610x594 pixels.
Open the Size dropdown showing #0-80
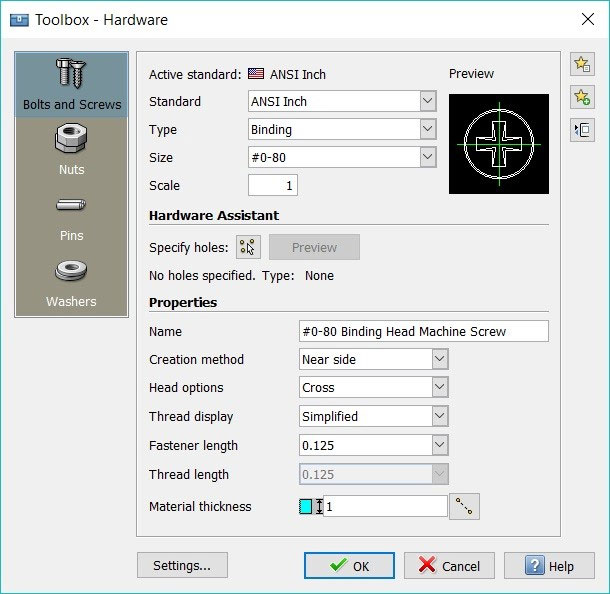click(x=428, y=157)
